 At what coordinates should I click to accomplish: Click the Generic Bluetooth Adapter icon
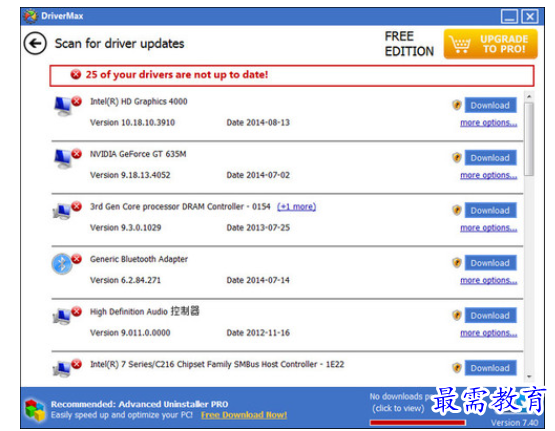tap(62, 264)
